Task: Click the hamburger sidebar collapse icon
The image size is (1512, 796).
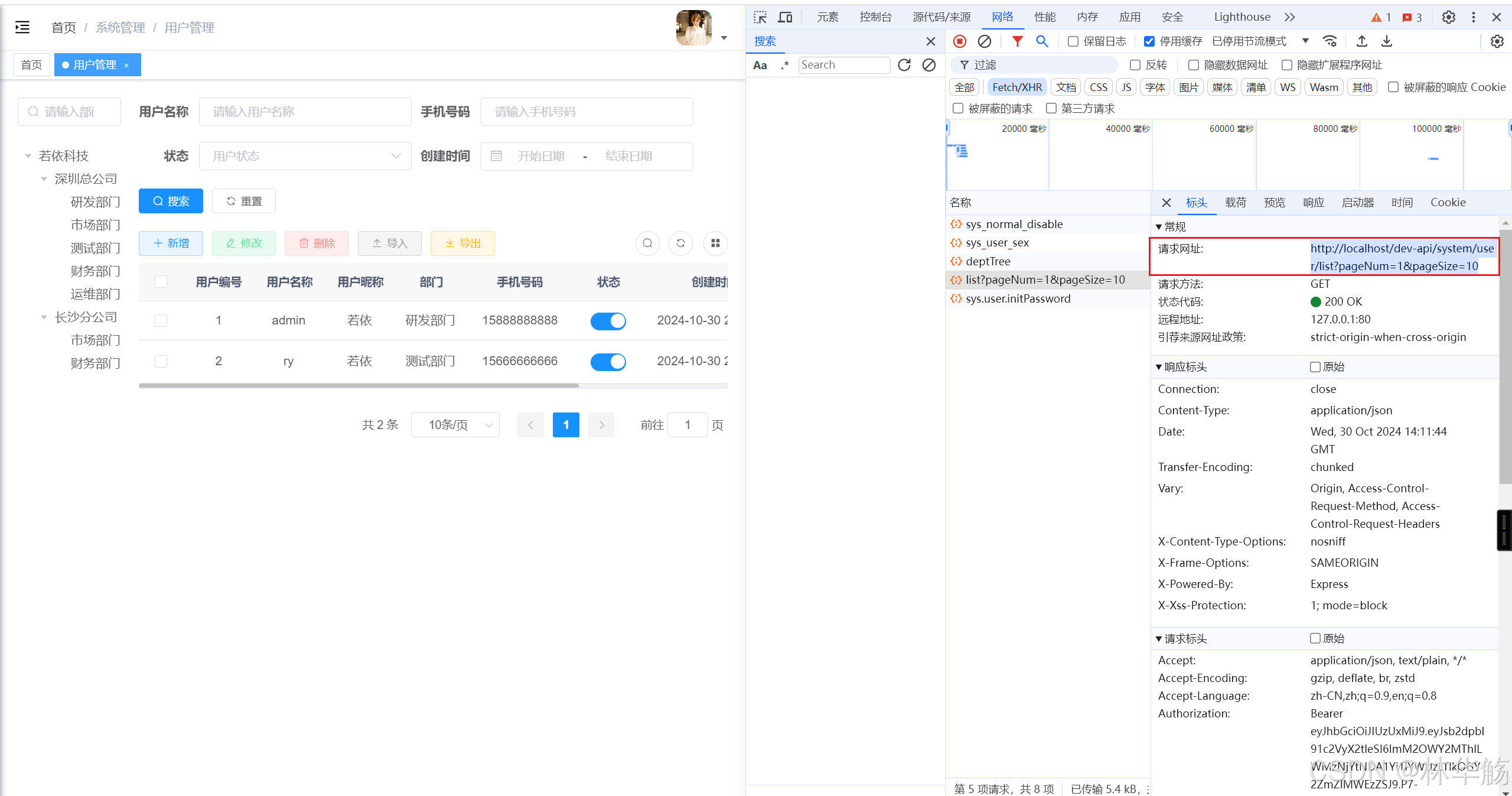Action: coord(22,27)
